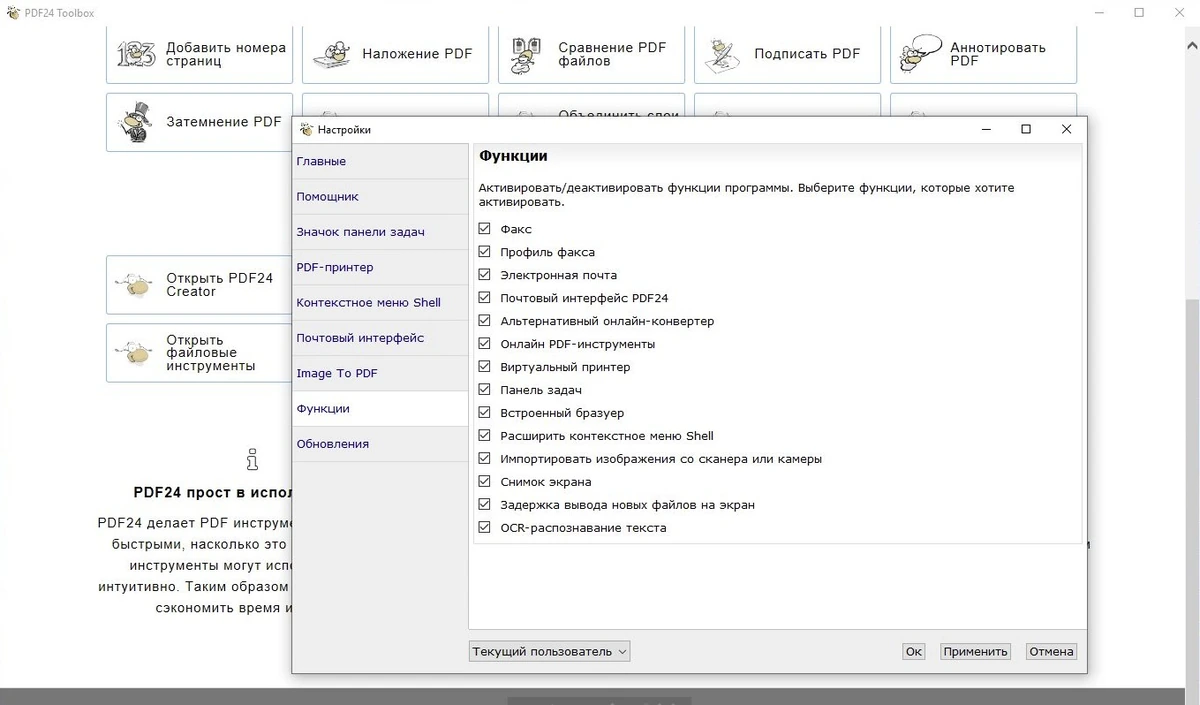Open the Image To PDF section

tap(380, 373)
